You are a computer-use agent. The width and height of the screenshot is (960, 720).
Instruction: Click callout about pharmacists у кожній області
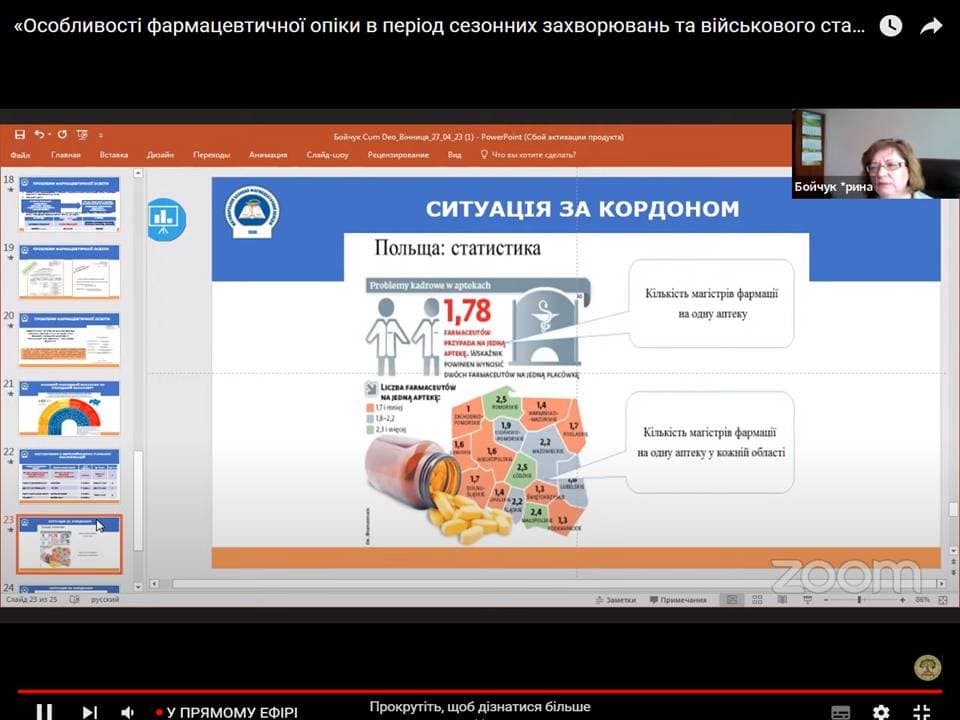[x=710, y=442]
